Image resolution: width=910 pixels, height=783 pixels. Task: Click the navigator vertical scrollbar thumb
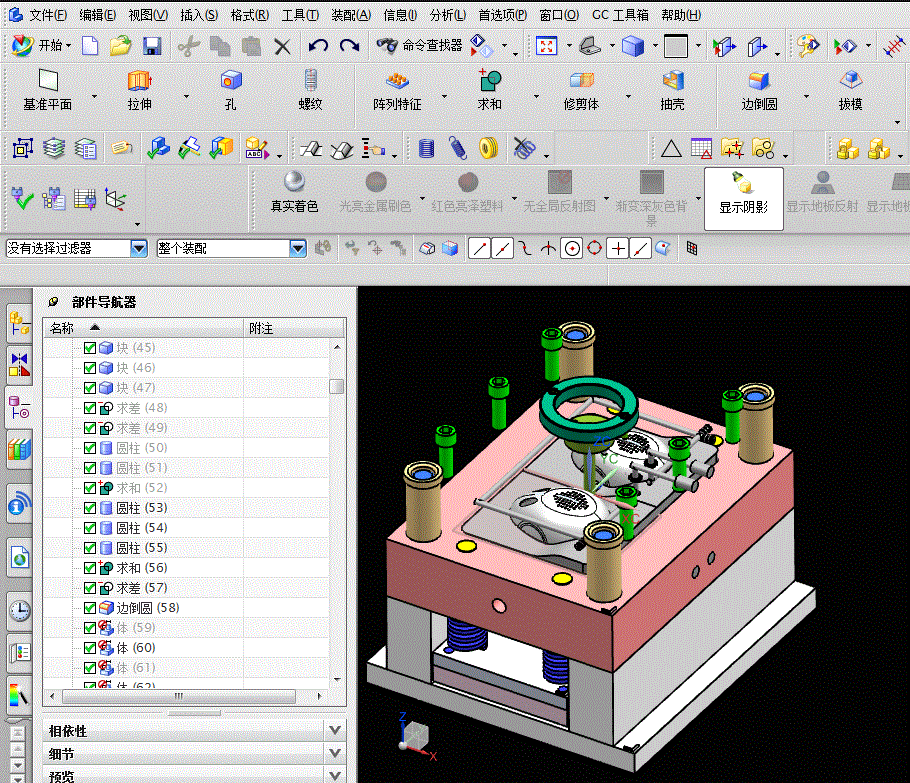337,387
